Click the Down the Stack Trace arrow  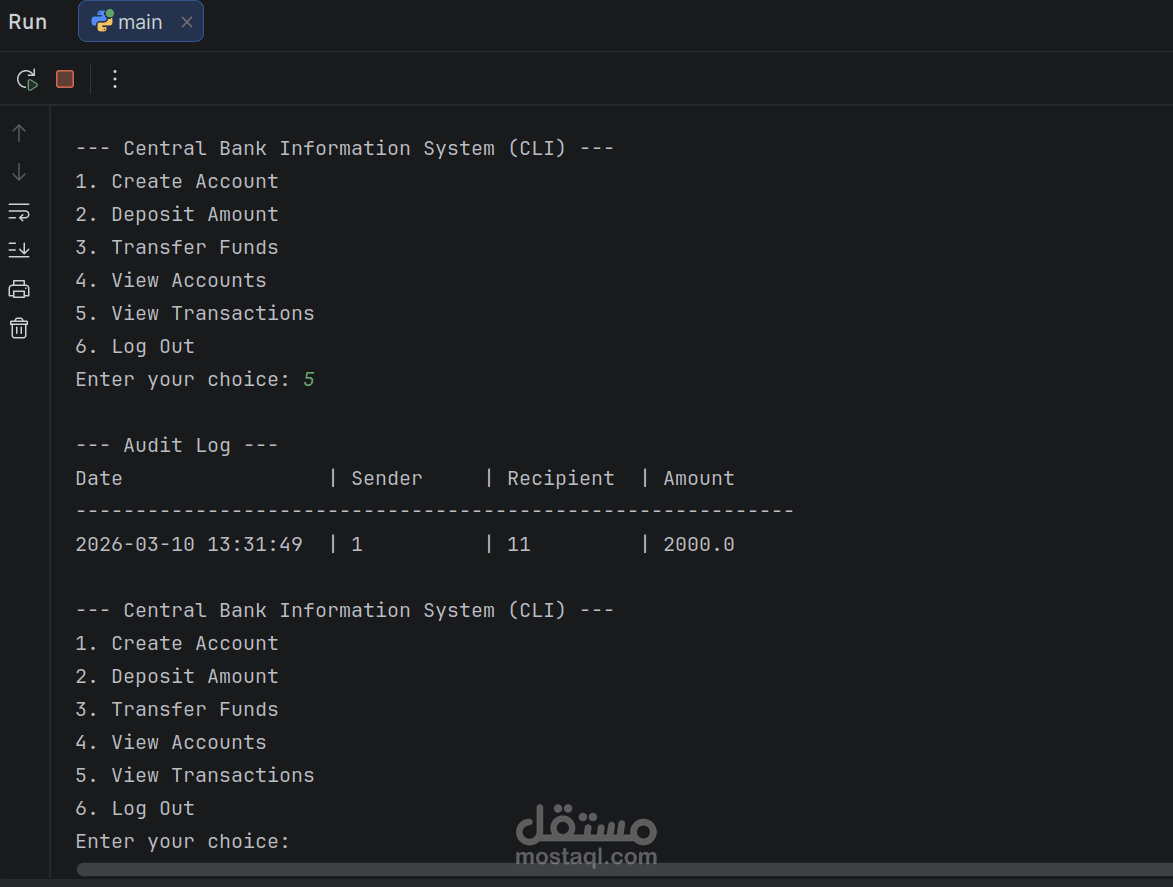click(x=19, y=172)
